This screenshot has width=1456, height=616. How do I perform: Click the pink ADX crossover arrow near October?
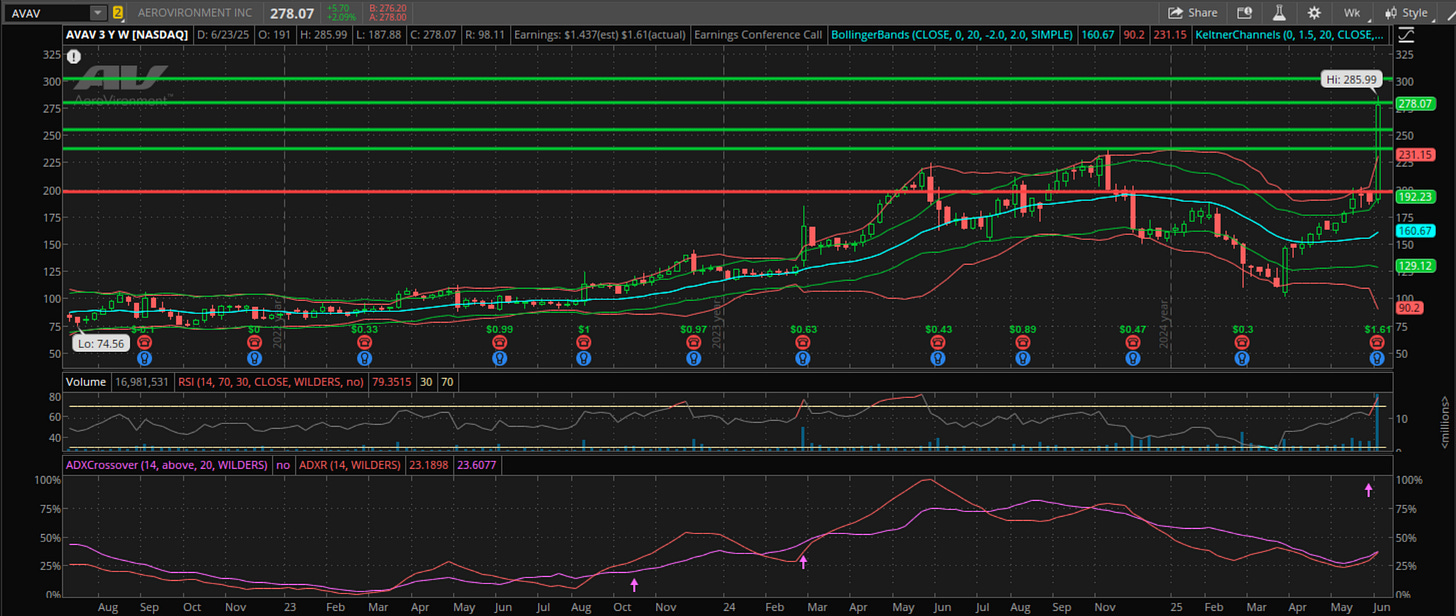[634, 585]
